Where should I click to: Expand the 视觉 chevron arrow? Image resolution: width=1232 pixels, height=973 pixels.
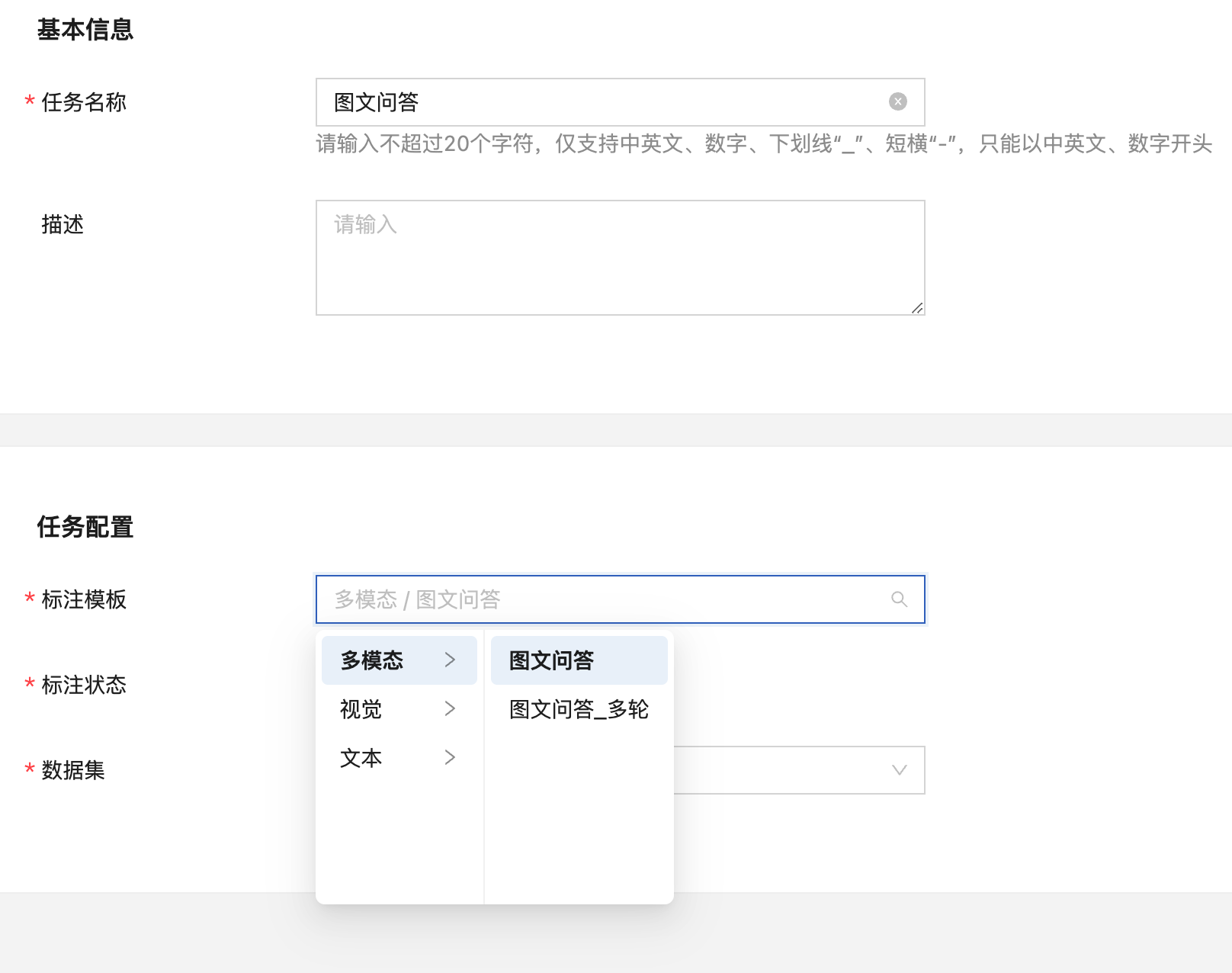(450, 709)
